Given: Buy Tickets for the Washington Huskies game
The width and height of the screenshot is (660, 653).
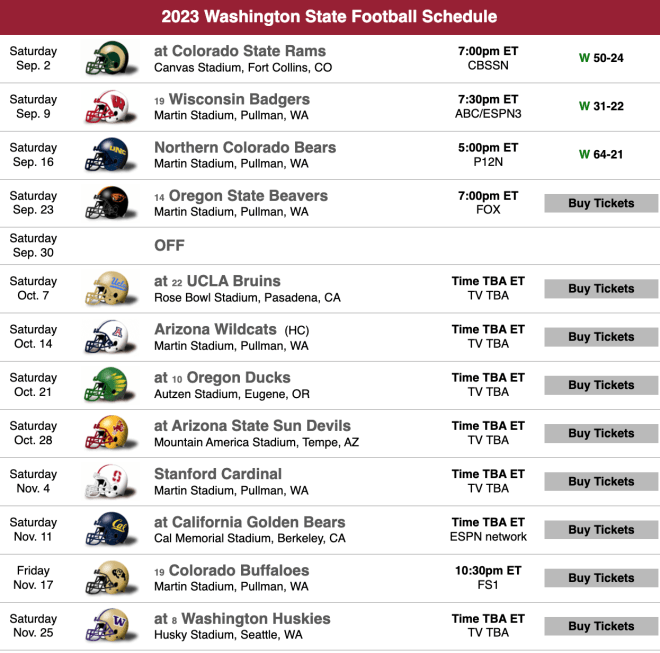Looking at the screenshot, I should pyautogui.click(x=601, y=626).
